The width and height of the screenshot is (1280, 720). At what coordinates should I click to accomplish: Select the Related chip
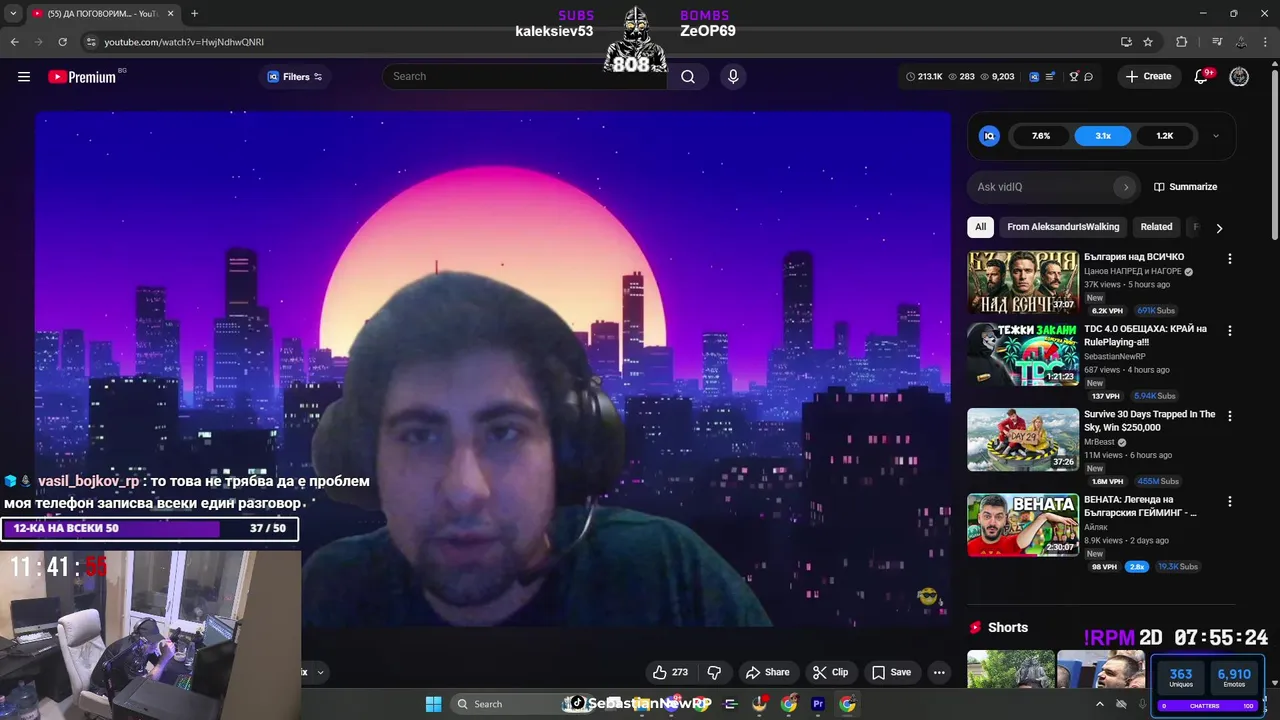tap(1156, 227)
